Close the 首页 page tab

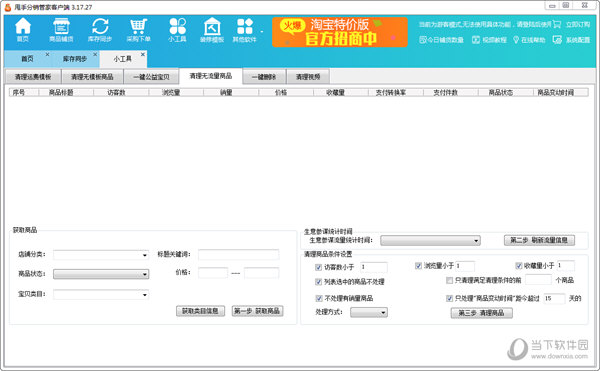[x=47, y=54]
